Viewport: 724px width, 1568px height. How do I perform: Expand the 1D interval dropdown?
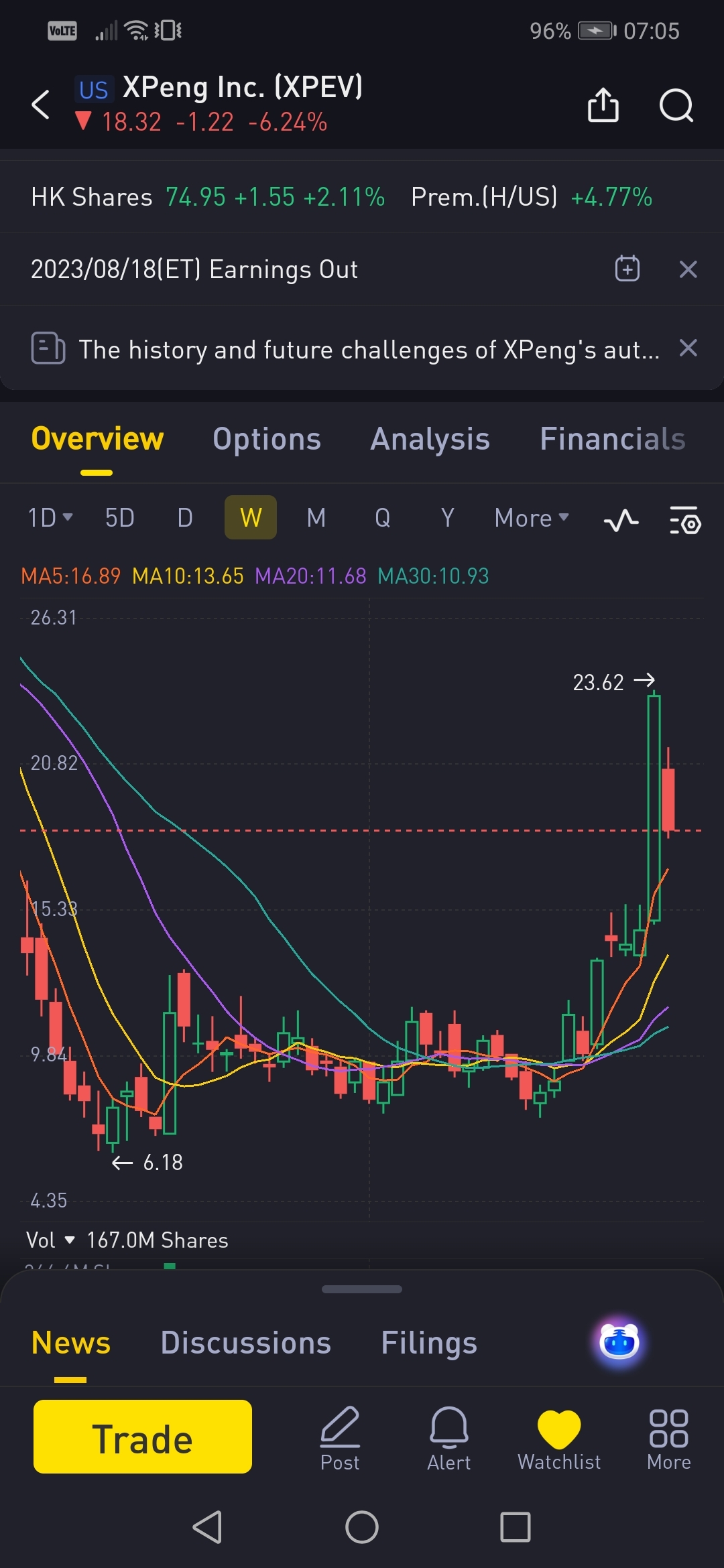click(50, 518)
